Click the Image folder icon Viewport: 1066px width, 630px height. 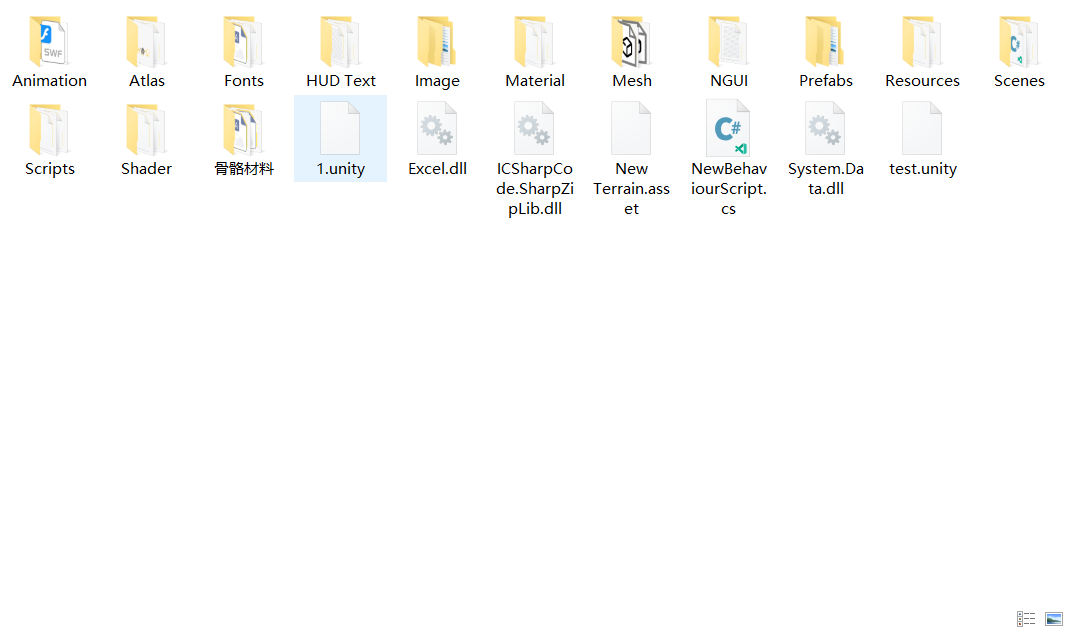[x=437, y=43]
